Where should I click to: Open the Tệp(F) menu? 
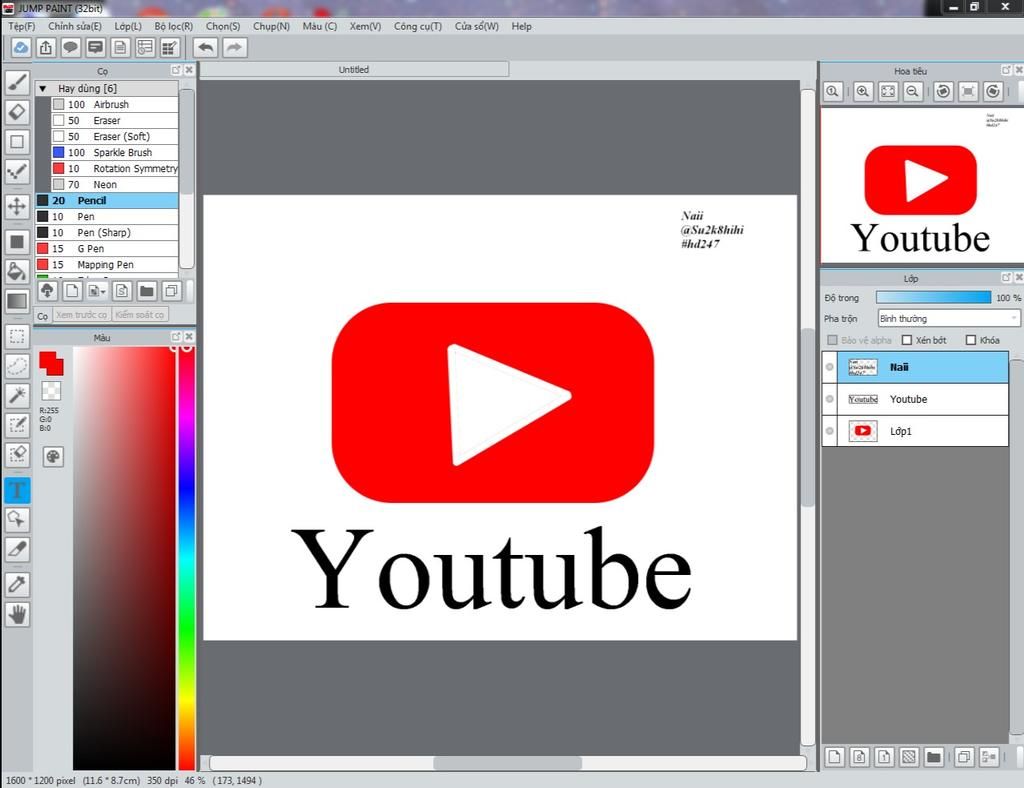22,26
